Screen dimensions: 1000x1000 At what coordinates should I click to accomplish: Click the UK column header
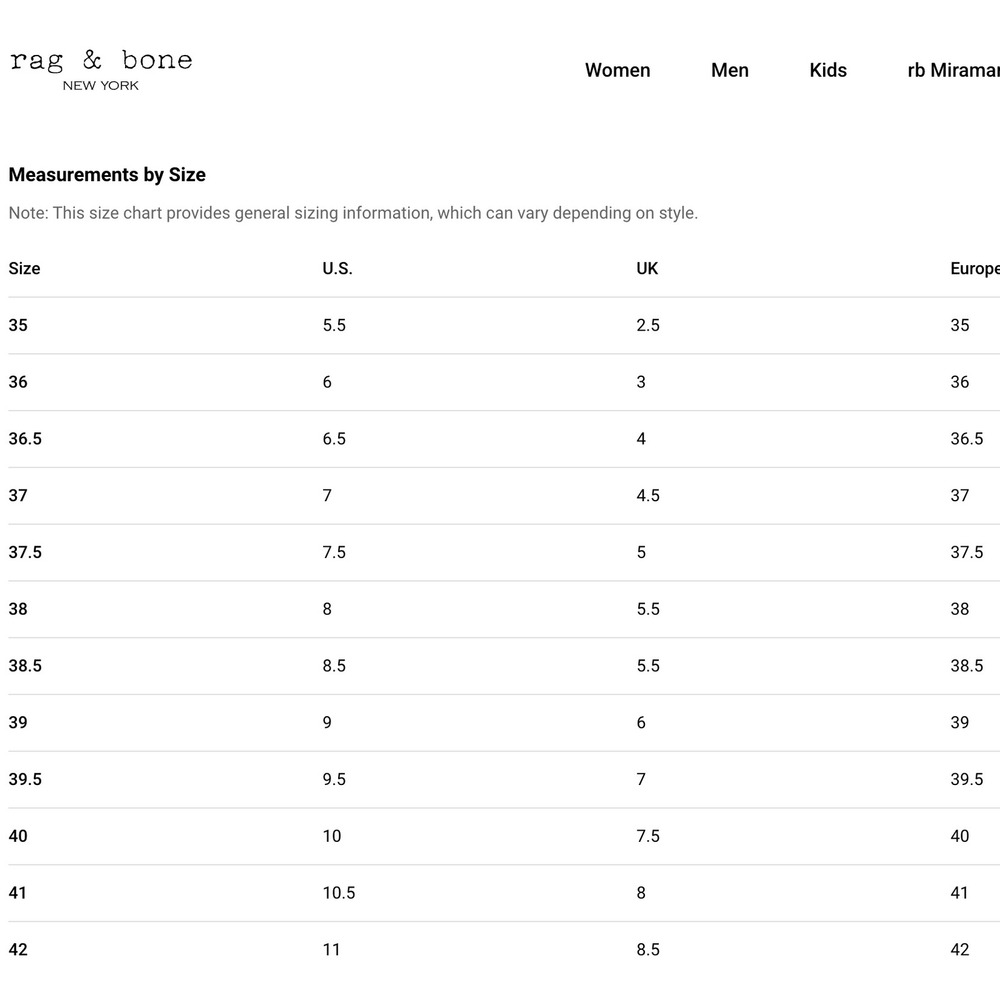(x=647, y=268)
